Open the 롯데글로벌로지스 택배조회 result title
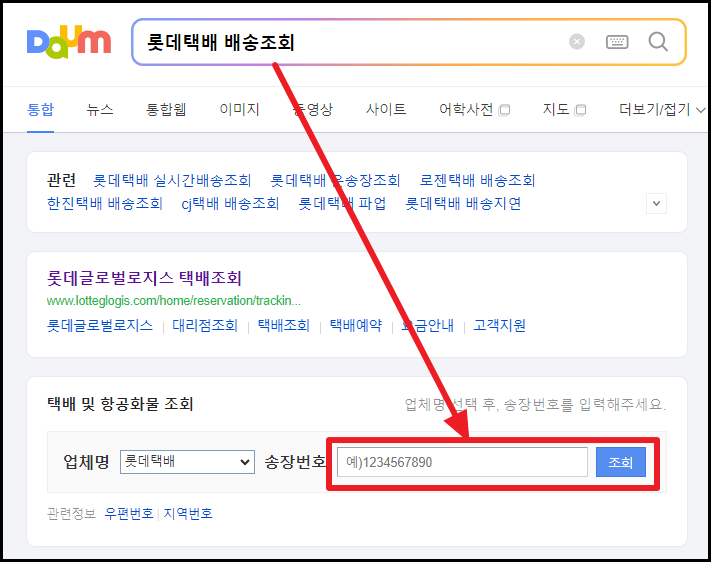Screen dimensions: 711x562 144,278
